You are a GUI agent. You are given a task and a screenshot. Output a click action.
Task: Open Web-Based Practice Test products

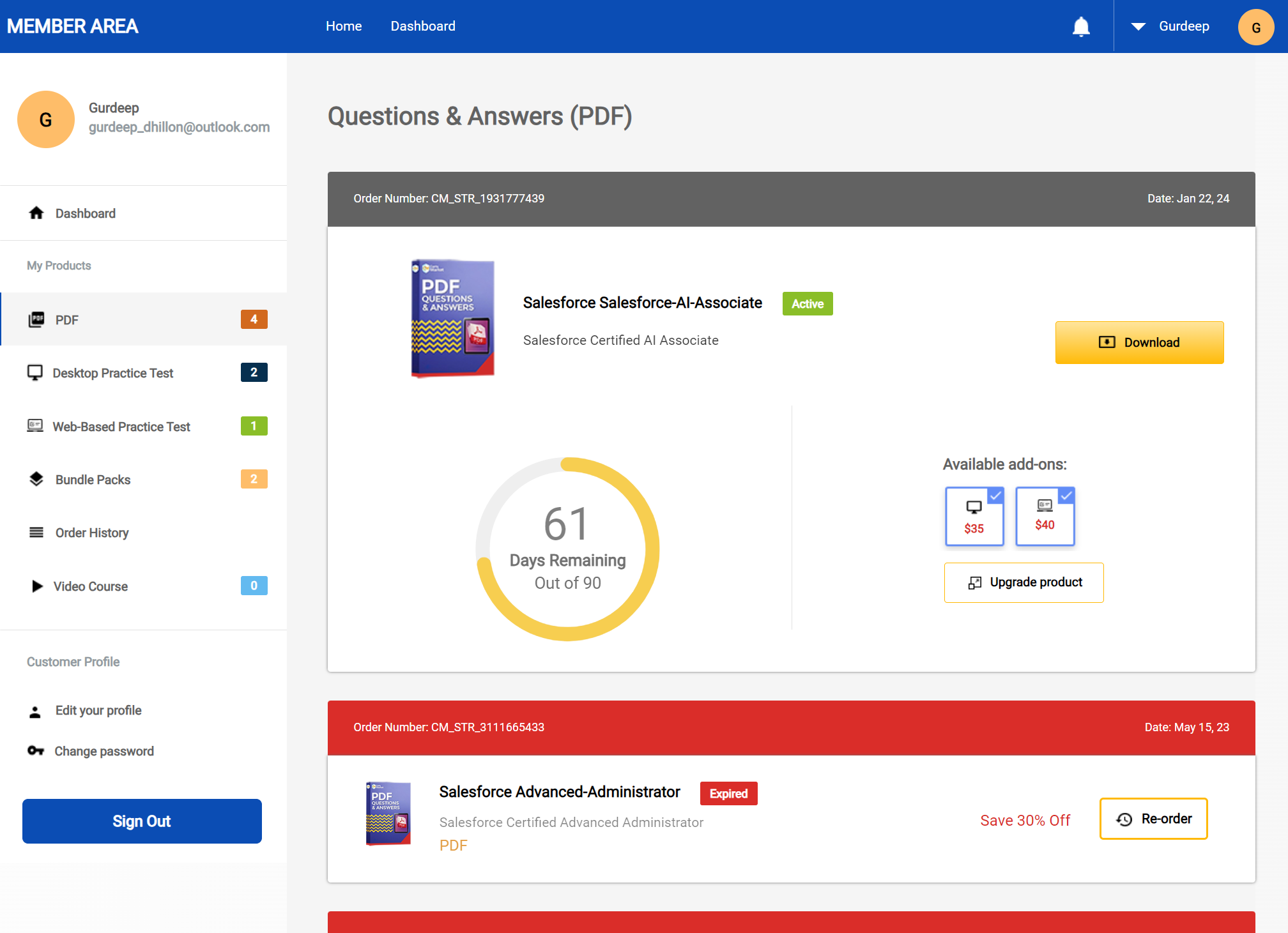coord(143,426)
